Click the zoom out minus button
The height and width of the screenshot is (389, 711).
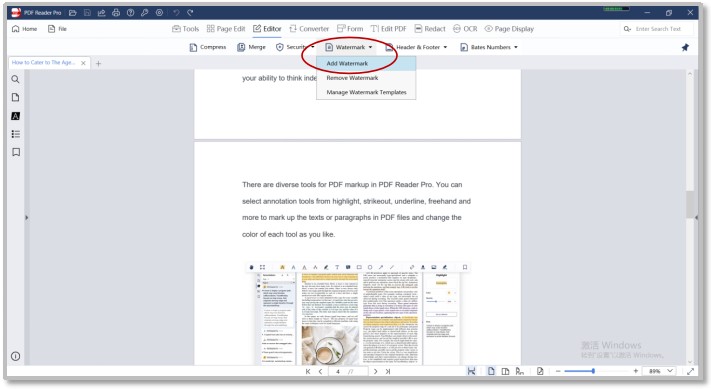(558, 371)
